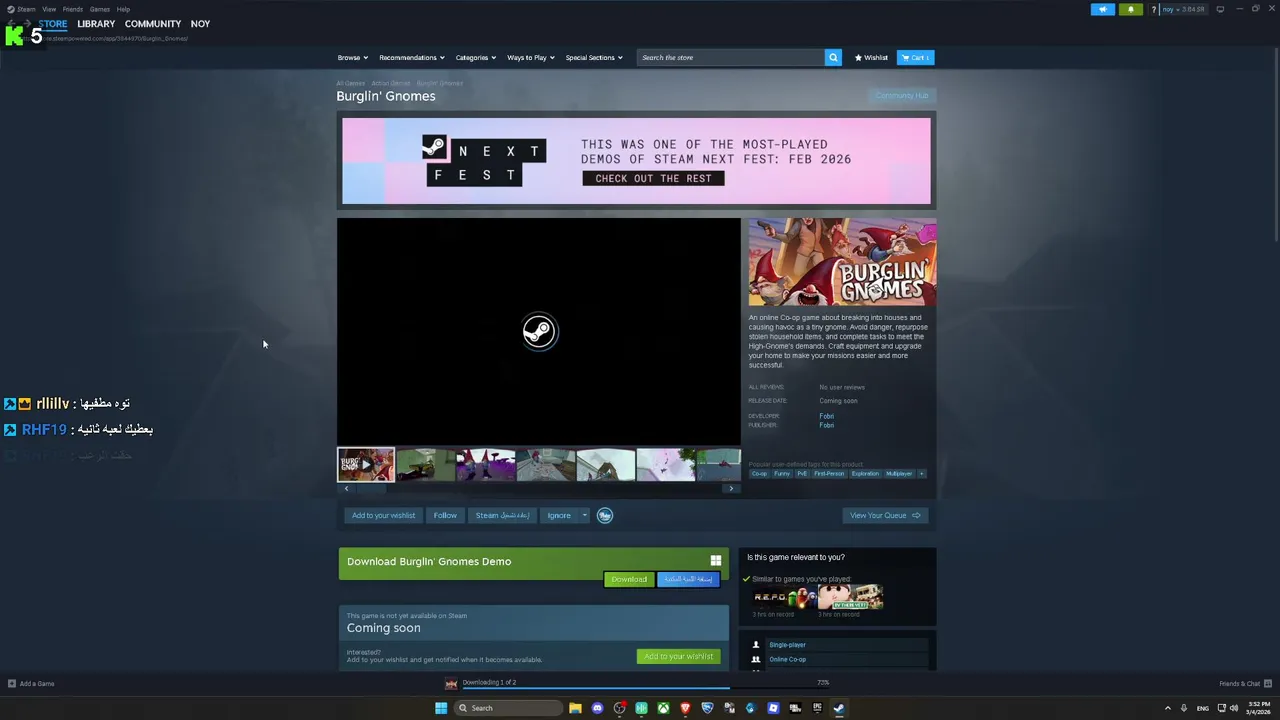Click View Your Queue button
The width and height of the screenshot is (1280, 720).
(885, 515)
